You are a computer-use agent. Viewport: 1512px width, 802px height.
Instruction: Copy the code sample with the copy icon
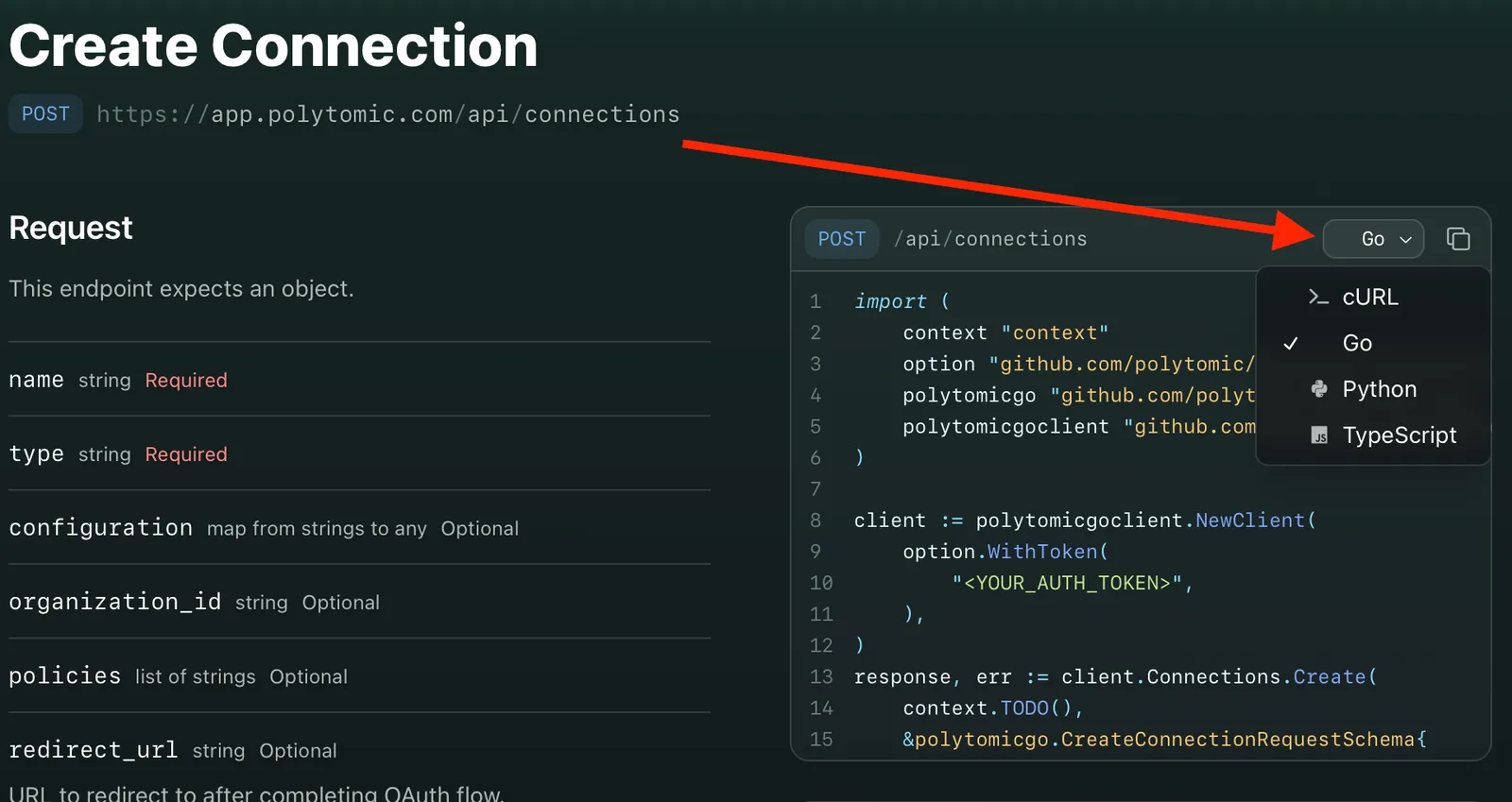click(x=1458, y=239)
